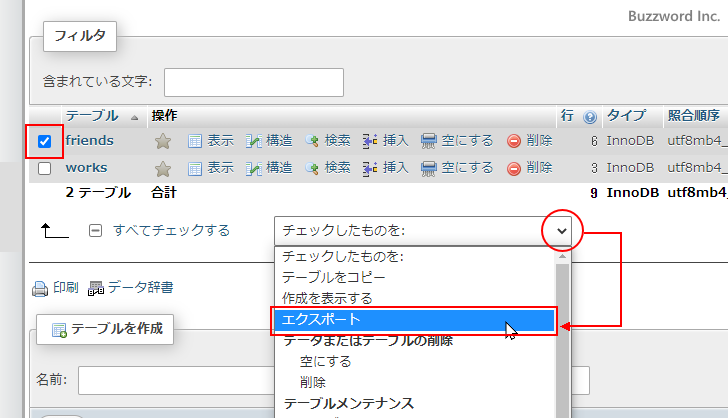The height and width of the screenshot is (418, 728).
Task: Click help icon next to 行 header
Action: pos(590,117)
